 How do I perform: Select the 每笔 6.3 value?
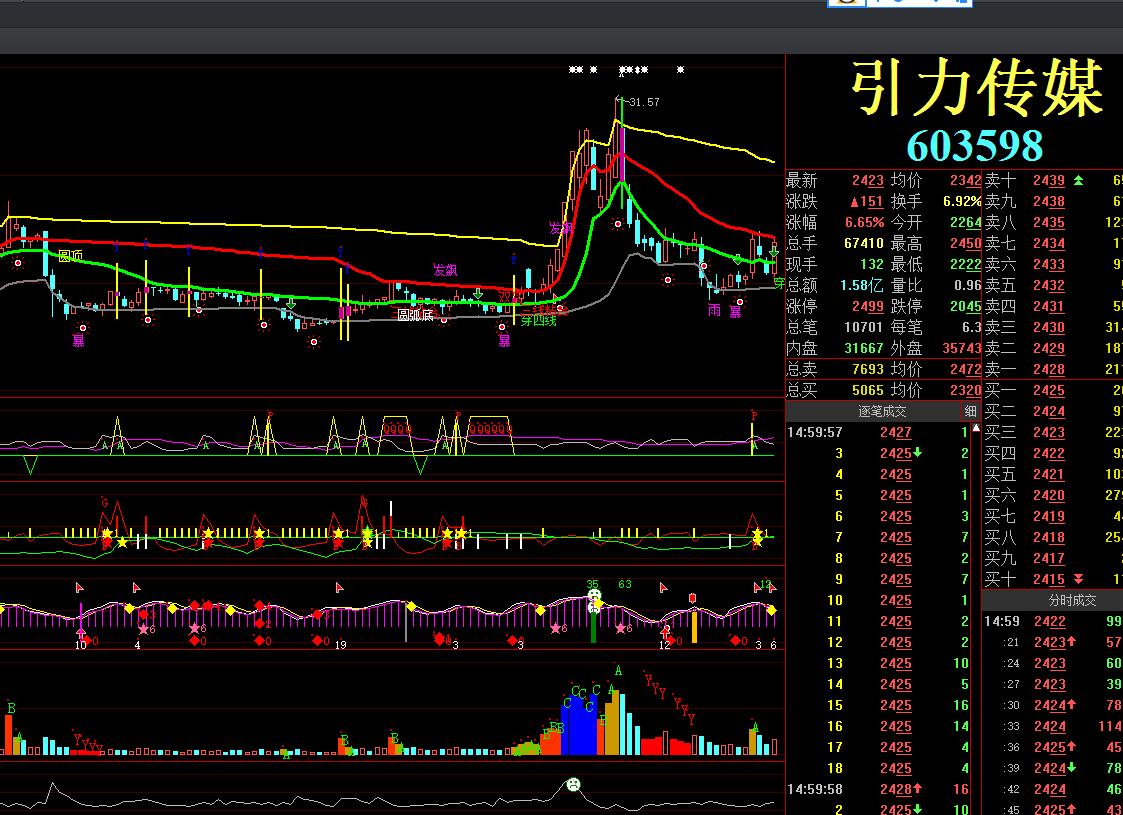(x=971, y=327)
